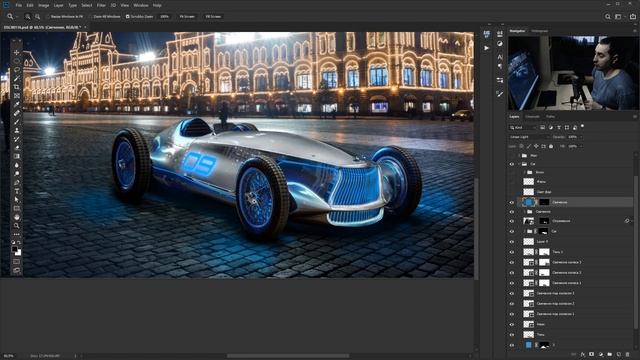Open the Layers panel options menu

(x=635, y=117)
